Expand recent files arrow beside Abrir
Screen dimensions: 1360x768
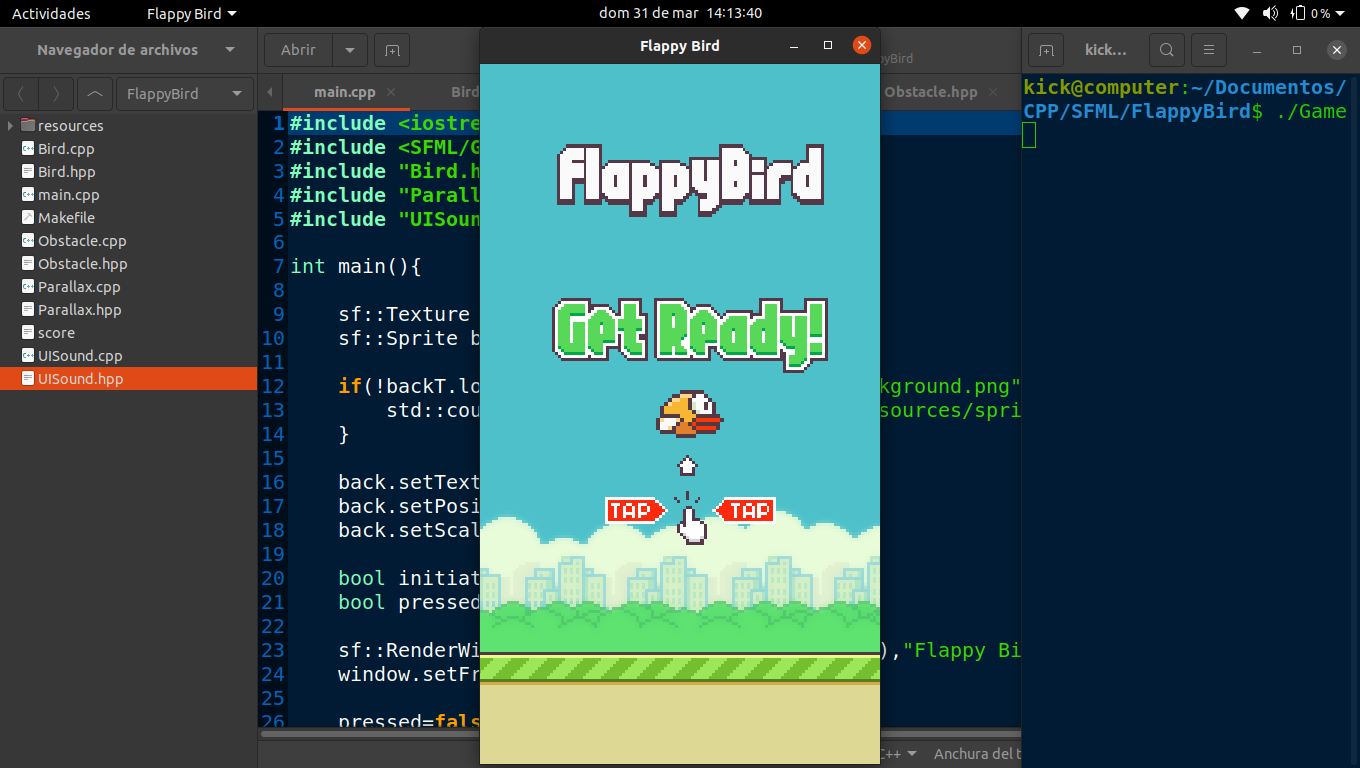[349, 50]
